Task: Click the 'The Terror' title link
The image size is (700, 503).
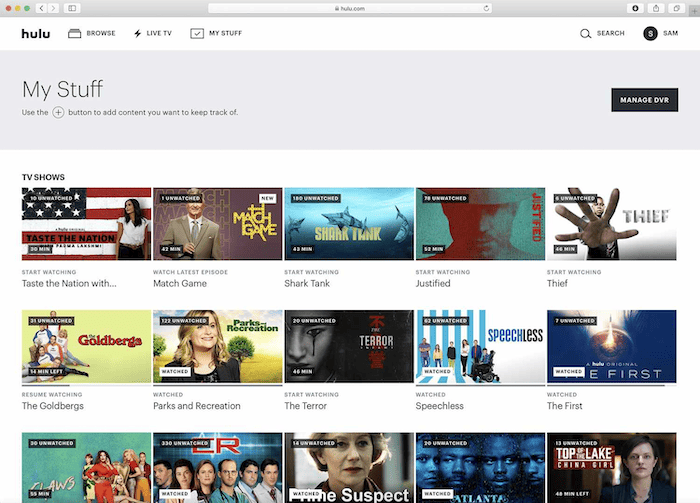Action: (306, 406)
